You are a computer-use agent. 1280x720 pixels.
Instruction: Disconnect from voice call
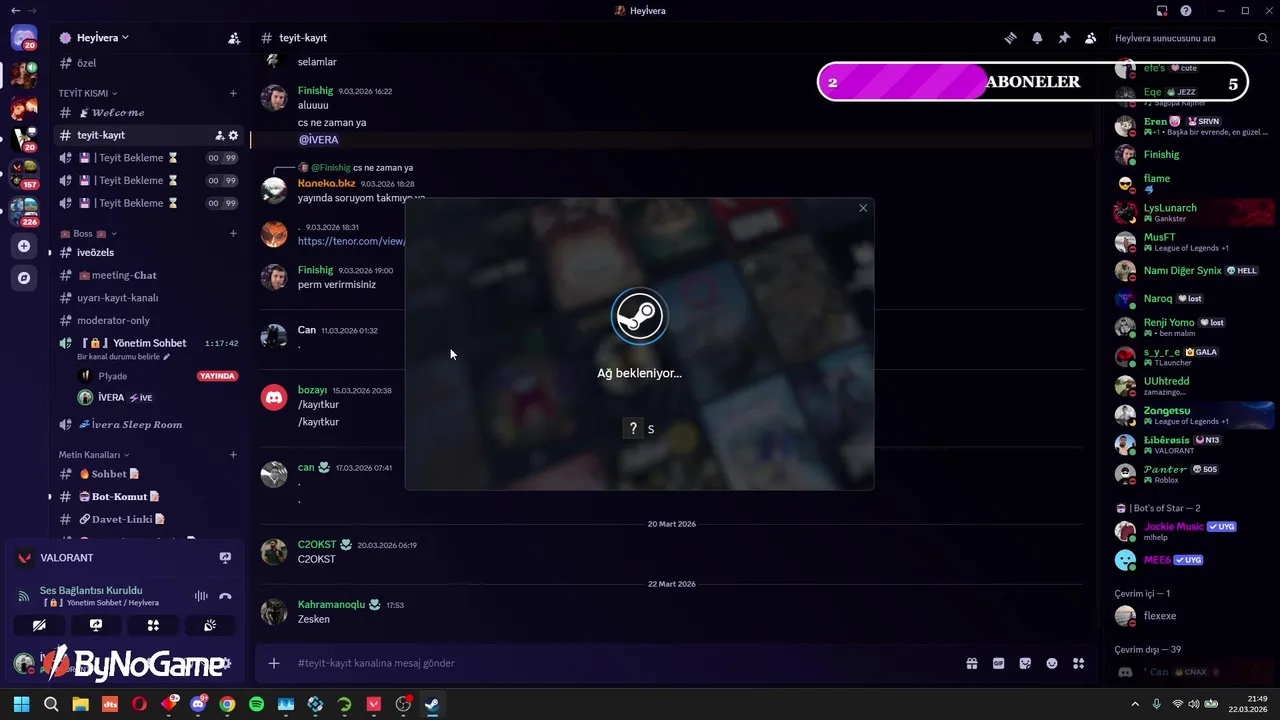pos(225,596)
